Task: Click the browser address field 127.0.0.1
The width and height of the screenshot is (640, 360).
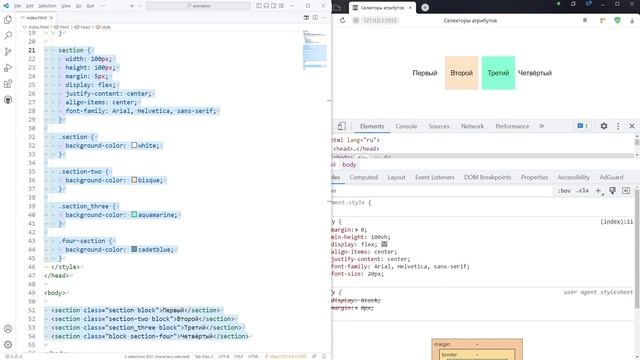Action: (x=380, y=20)
